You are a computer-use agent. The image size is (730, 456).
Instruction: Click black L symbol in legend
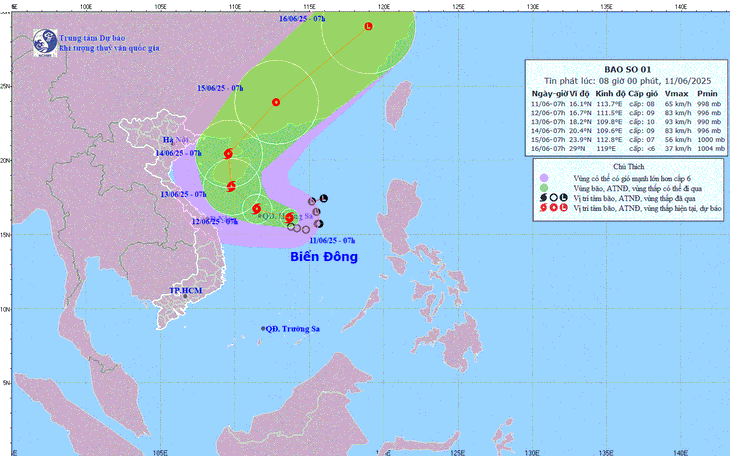pos(563,198)
